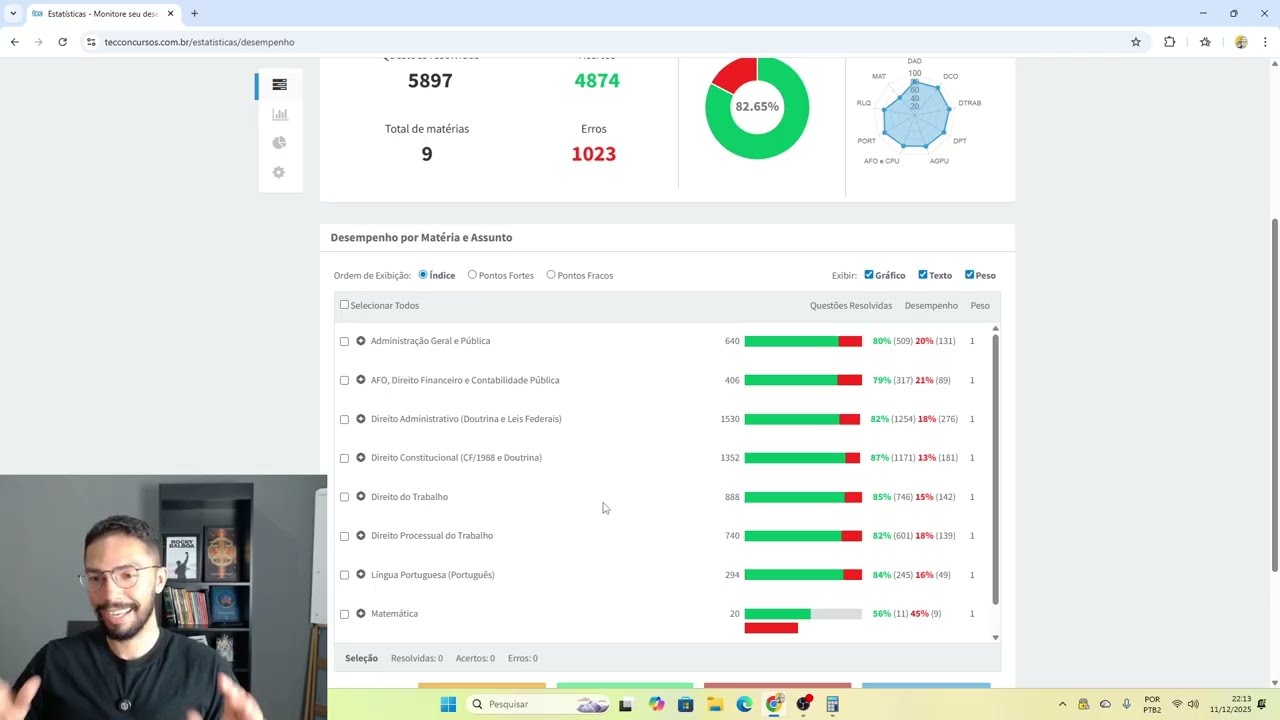
Task: Expand Direito Processual do Trabalho topics
Action: click(361, 536)
